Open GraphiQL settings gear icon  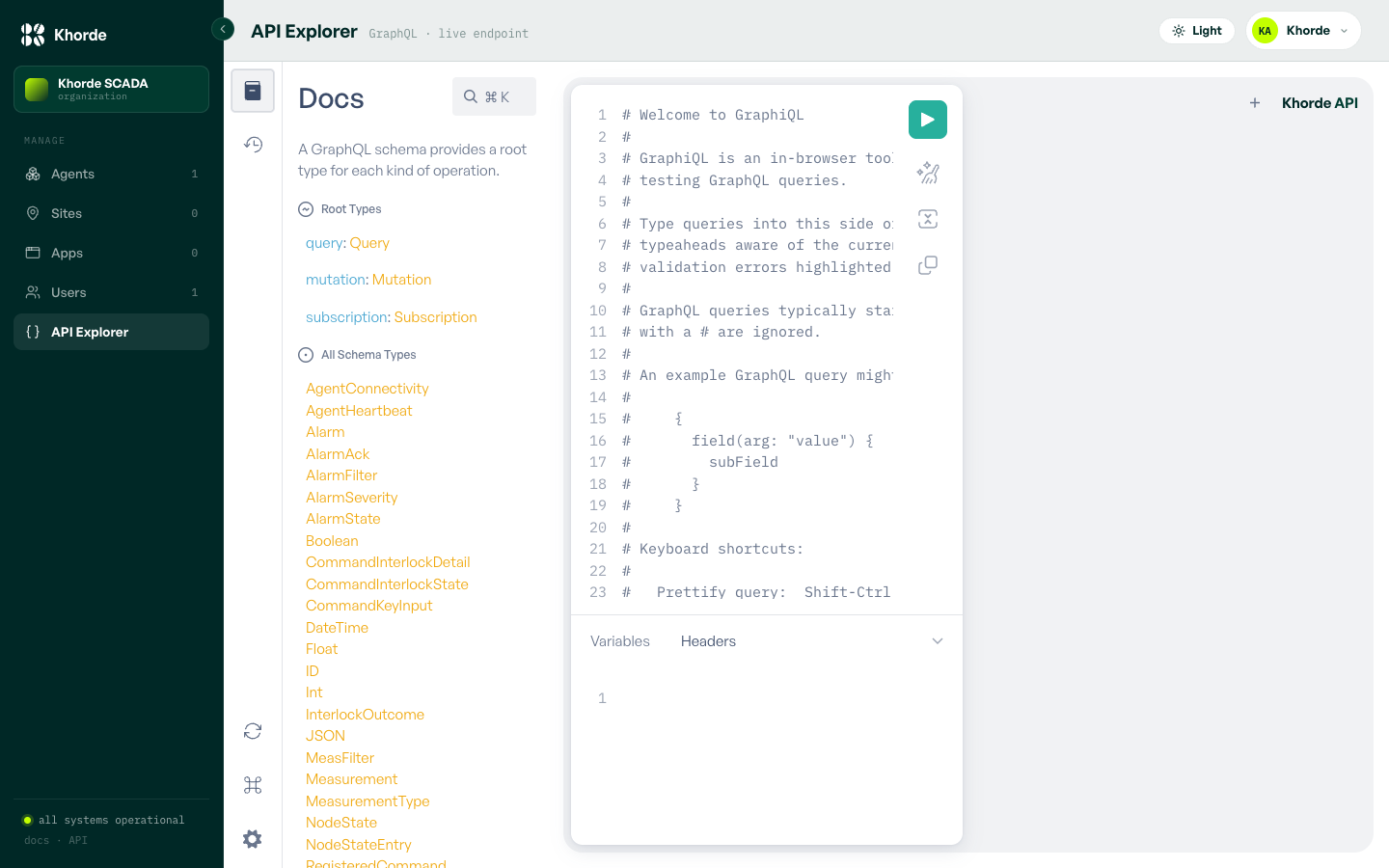click(253, 839)
